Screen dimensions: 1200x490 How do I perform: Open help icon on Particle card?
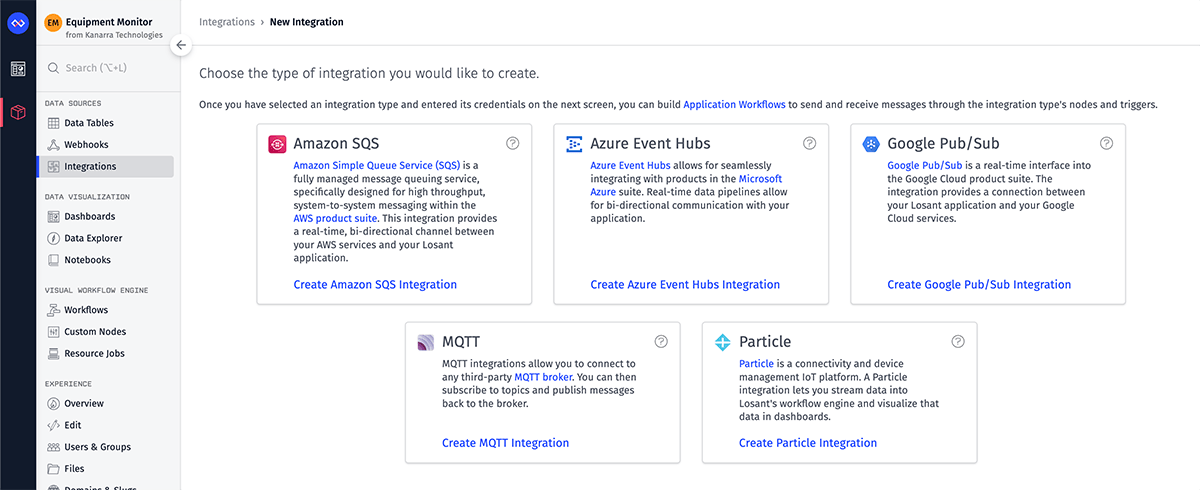coord(958,342)
